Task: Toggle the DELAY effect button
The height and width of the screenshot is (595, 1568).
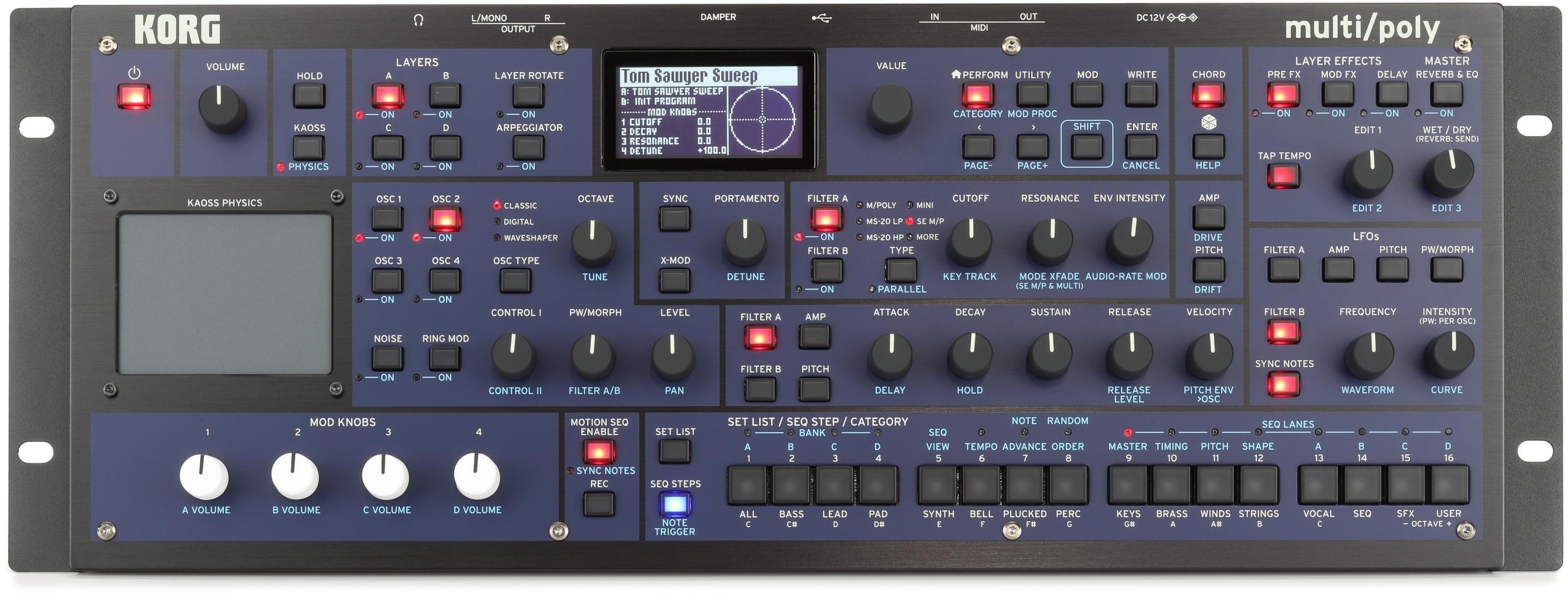Action: point(1392,95)
